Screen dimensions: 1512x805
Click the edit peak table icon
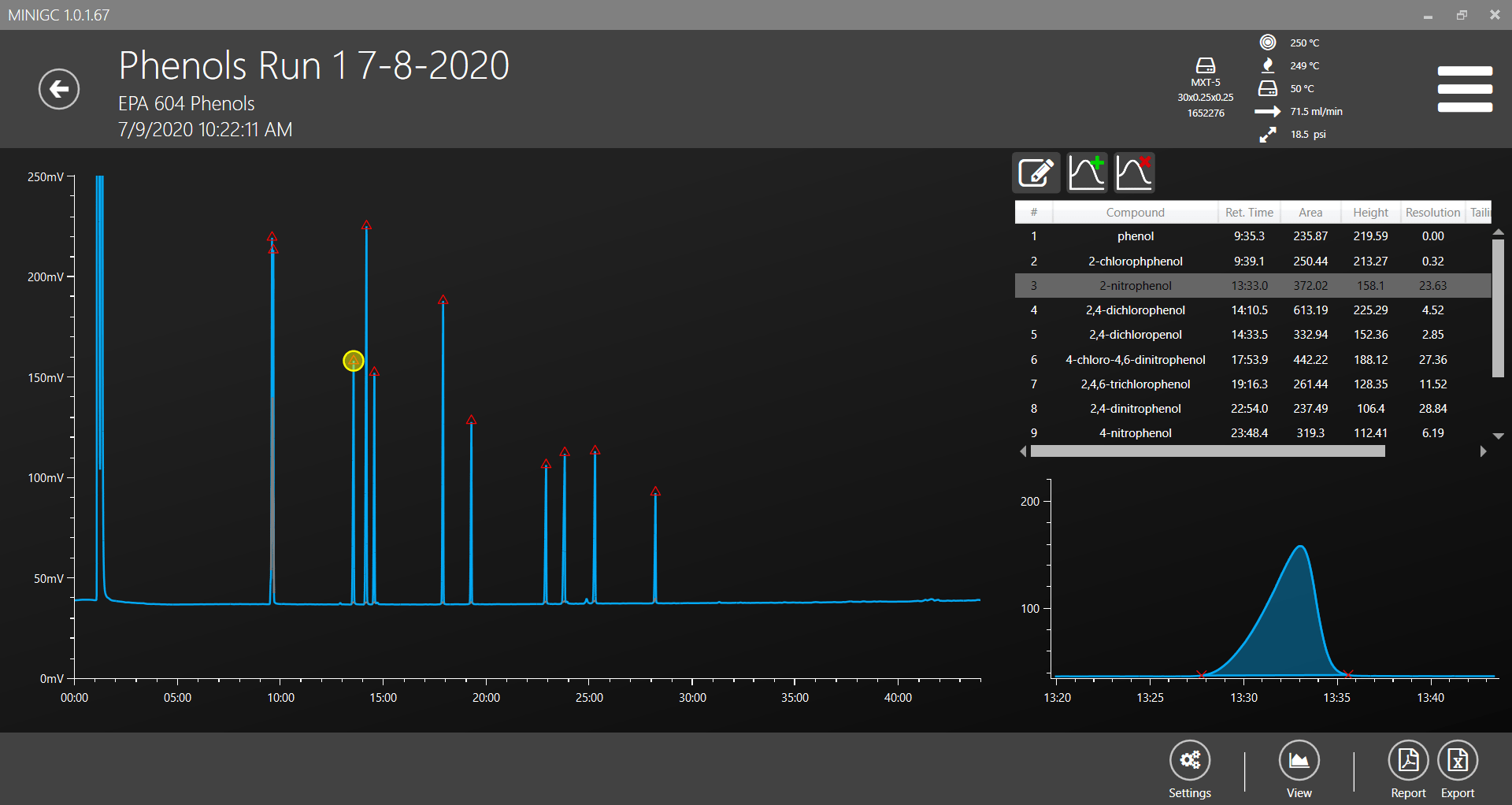pos(1036,172)
